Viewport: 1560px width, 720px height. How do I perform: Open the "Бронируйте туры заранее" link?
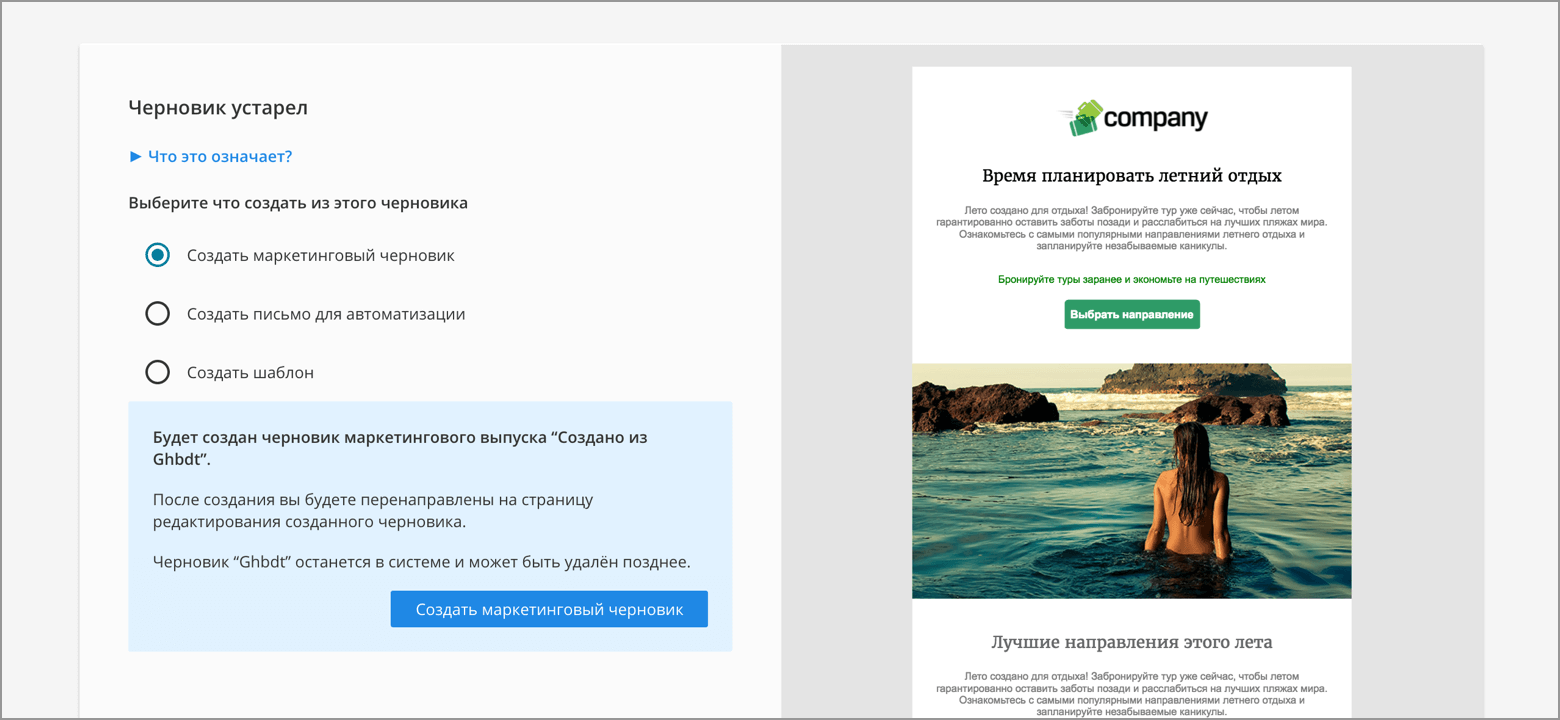1131,279
